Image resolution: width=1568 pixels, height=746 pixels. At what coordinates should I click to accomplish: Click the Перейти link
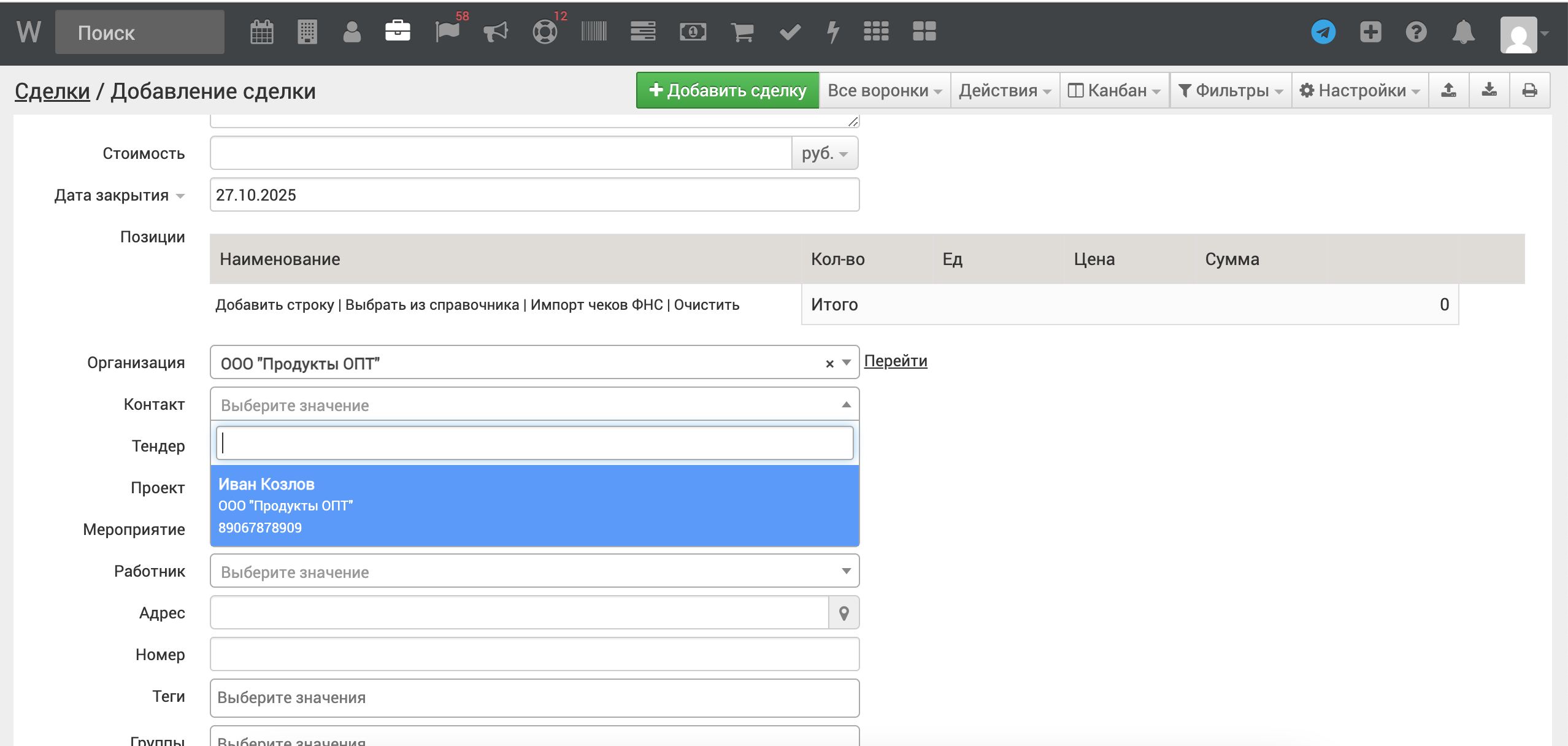click(895, 361)
